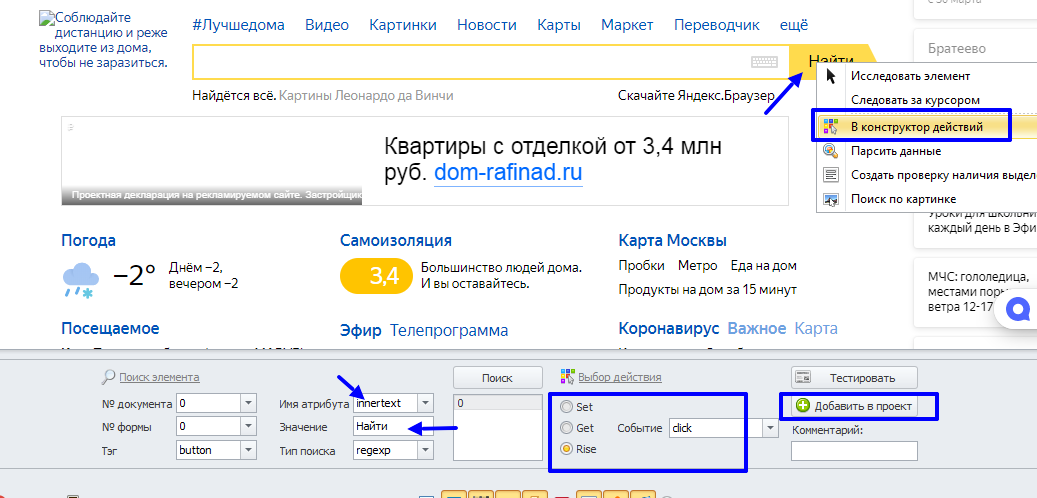
Task: Click the Скачайте Яндекс.Браузер link
Action: point(696,95)
